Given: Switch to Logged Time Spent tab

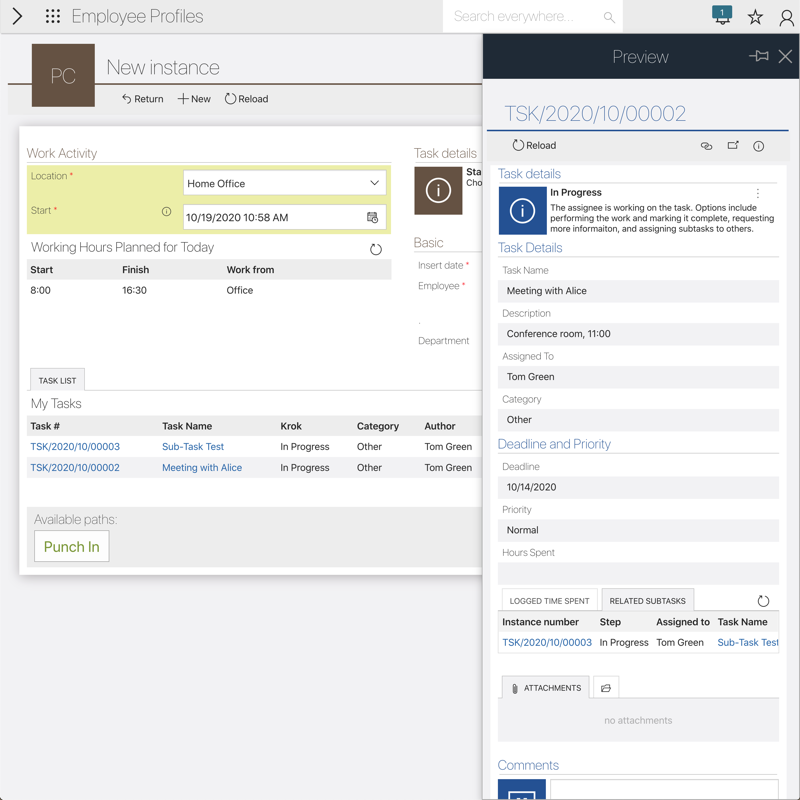Looking at the screenshot, I should 549,601.
